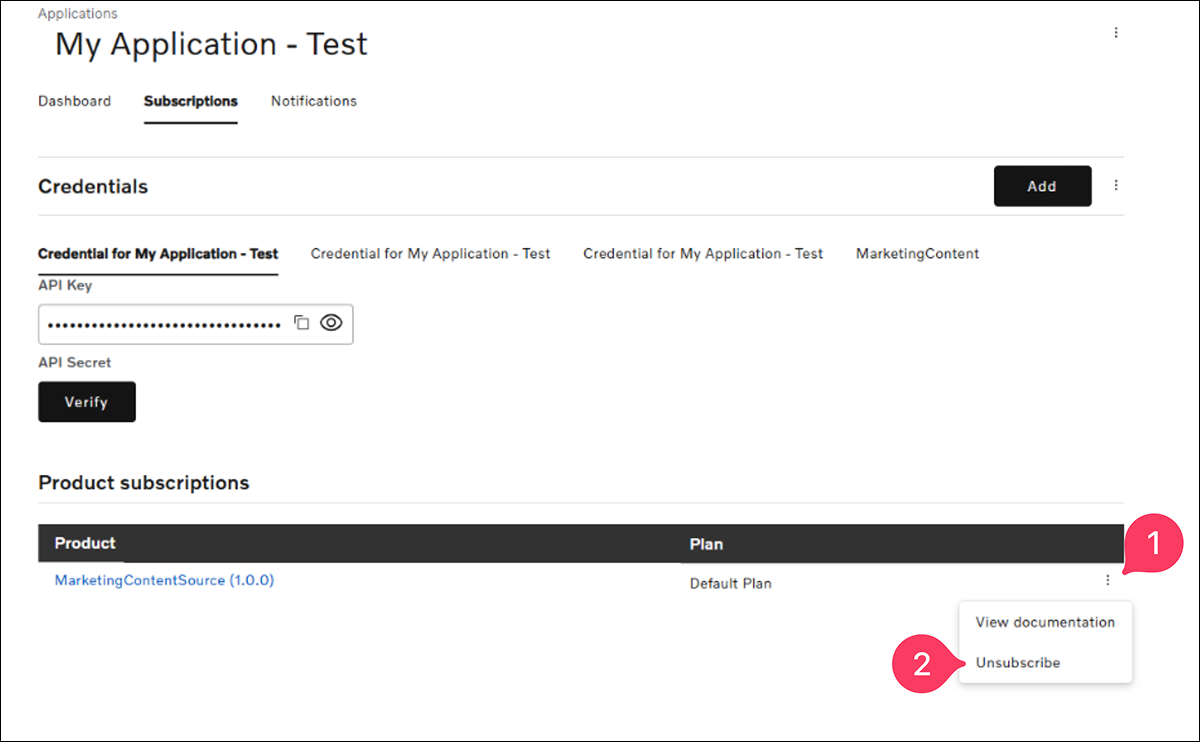Click the Product column header

click(x=85, y=543)
